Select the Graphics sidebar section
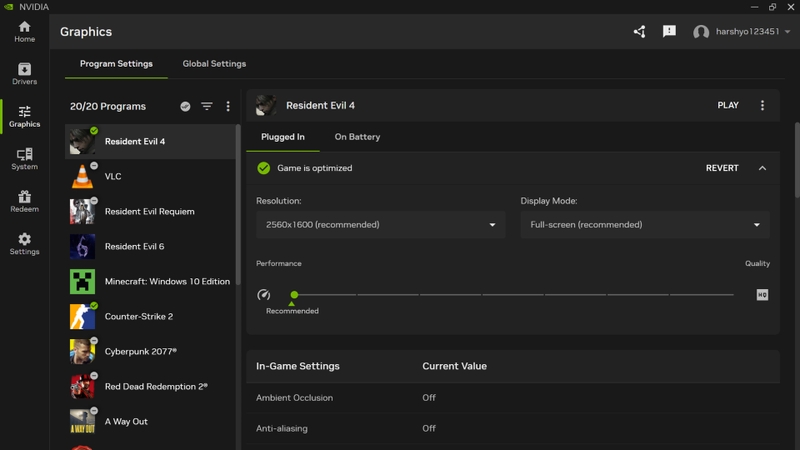Image resolution: width=800 pixels, height=450 pixels. pos(24,116)
